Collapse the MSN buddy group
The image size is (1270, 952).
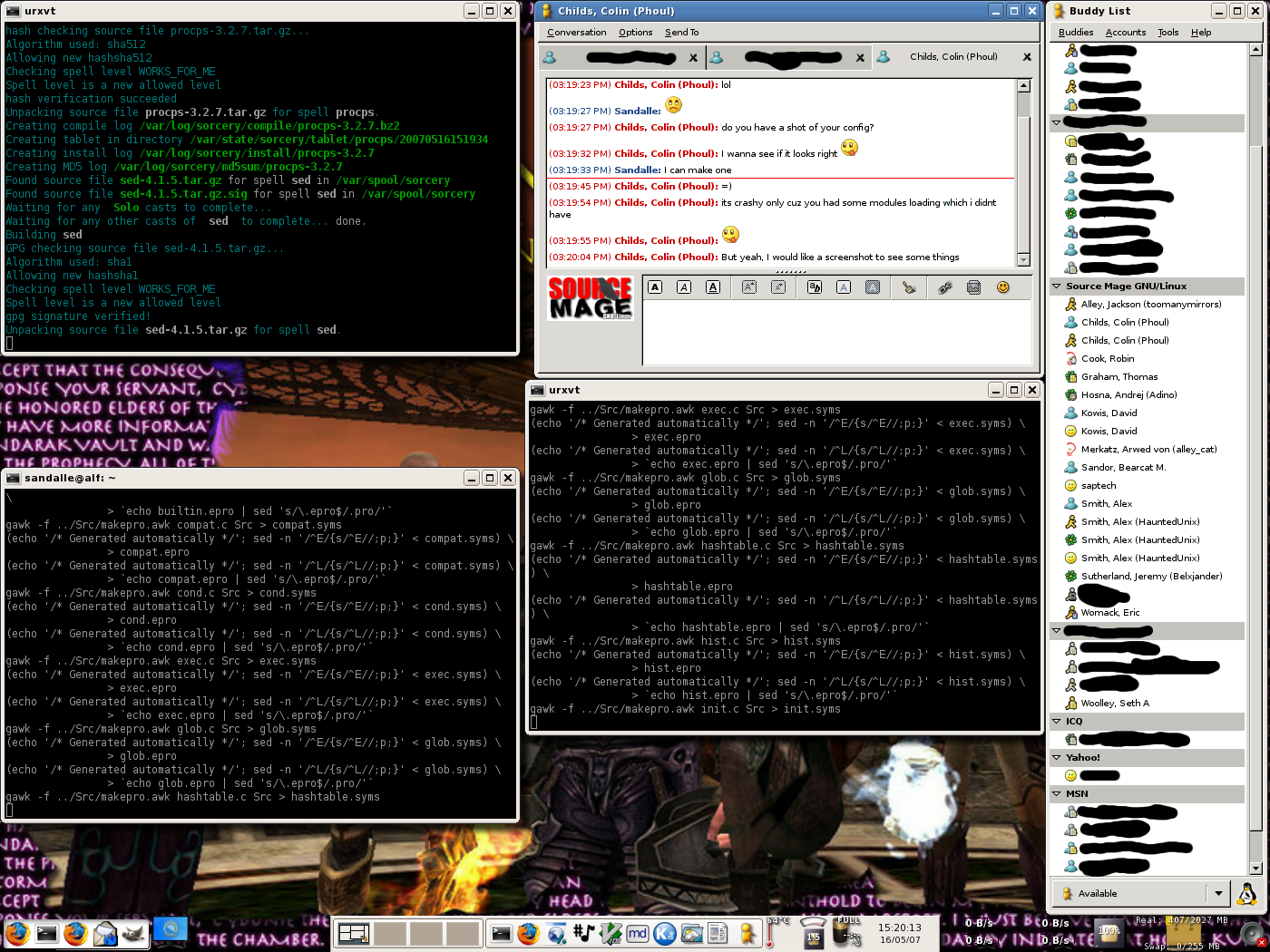click(x=1057, y=794)
